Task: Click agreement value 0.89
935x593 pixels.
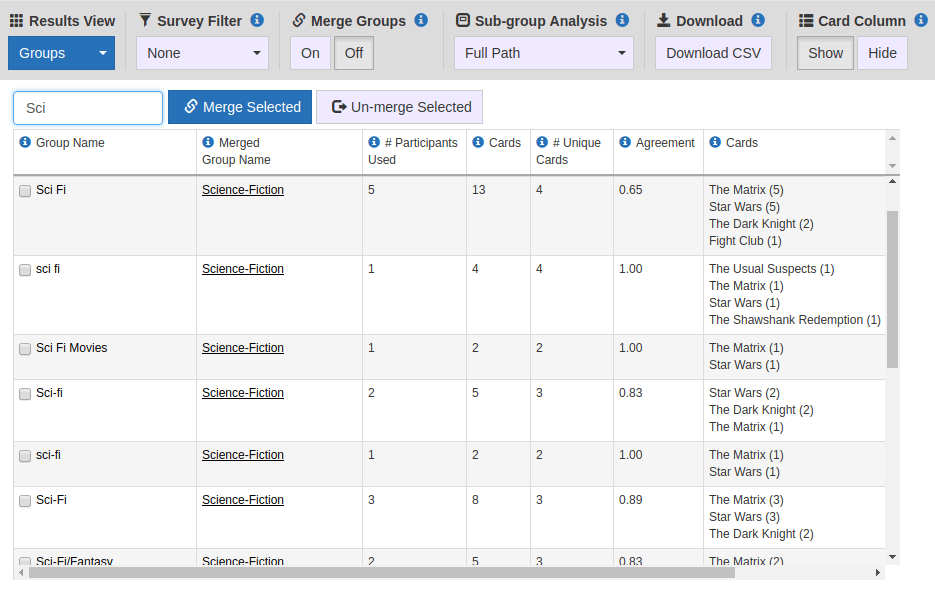Action: pos(630,500)
